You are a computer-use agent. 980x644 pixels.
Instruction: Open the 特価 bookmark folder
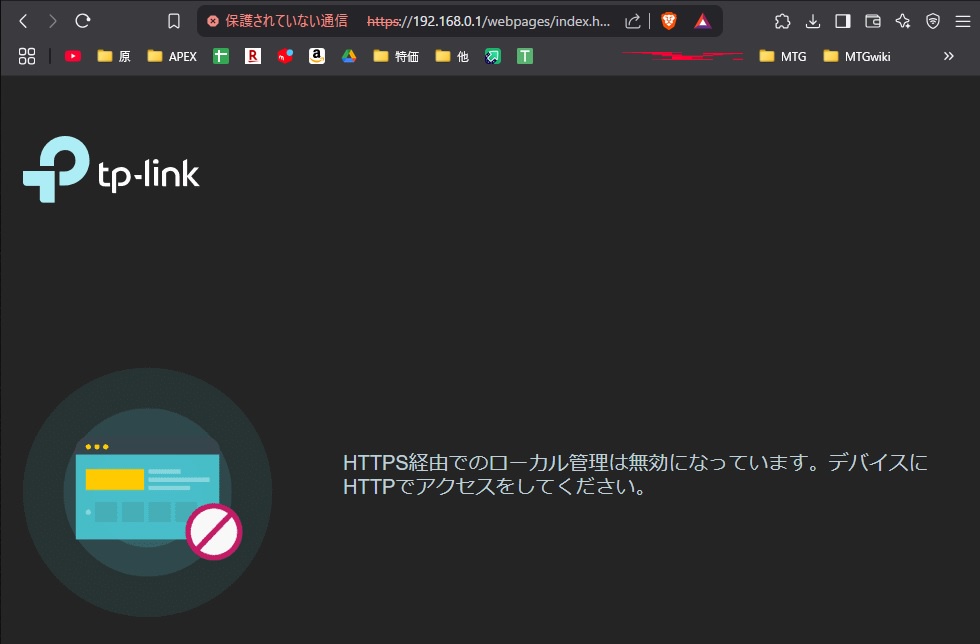pos(396,56)
